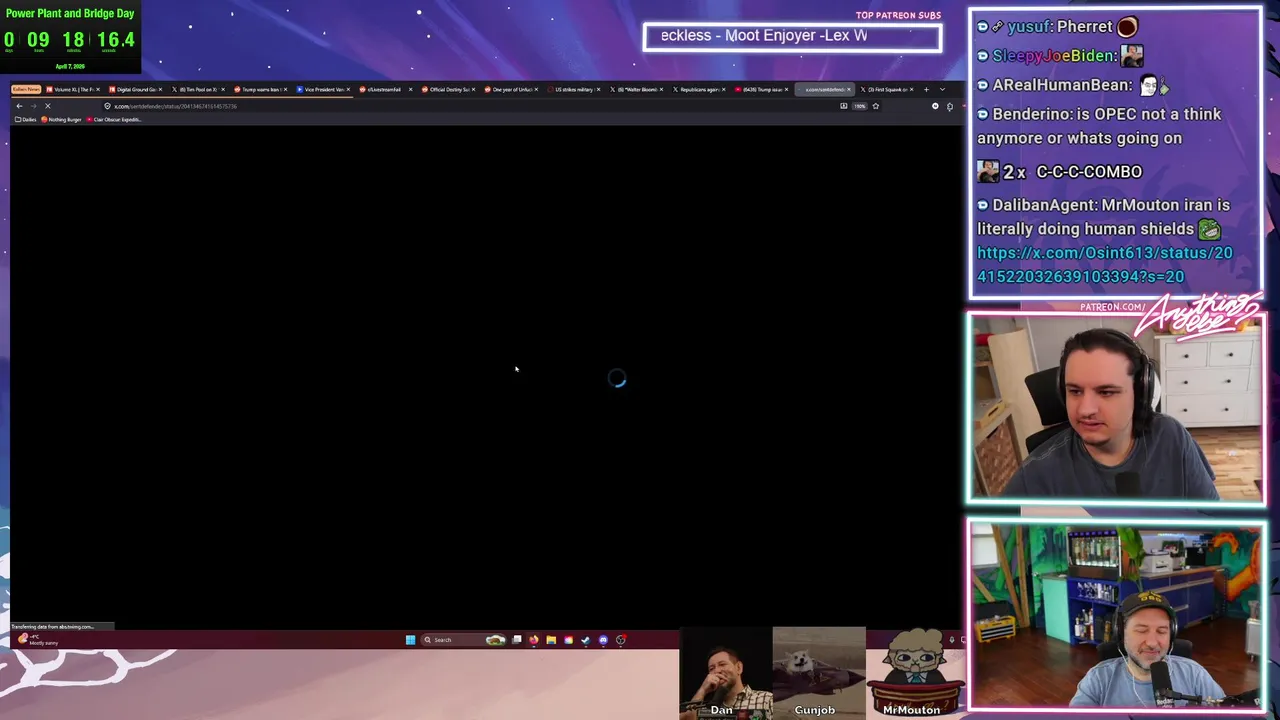Switch to the Digital Ground Game tab
The width and height of the screenshot is (1280, 720).
(134, 89)
